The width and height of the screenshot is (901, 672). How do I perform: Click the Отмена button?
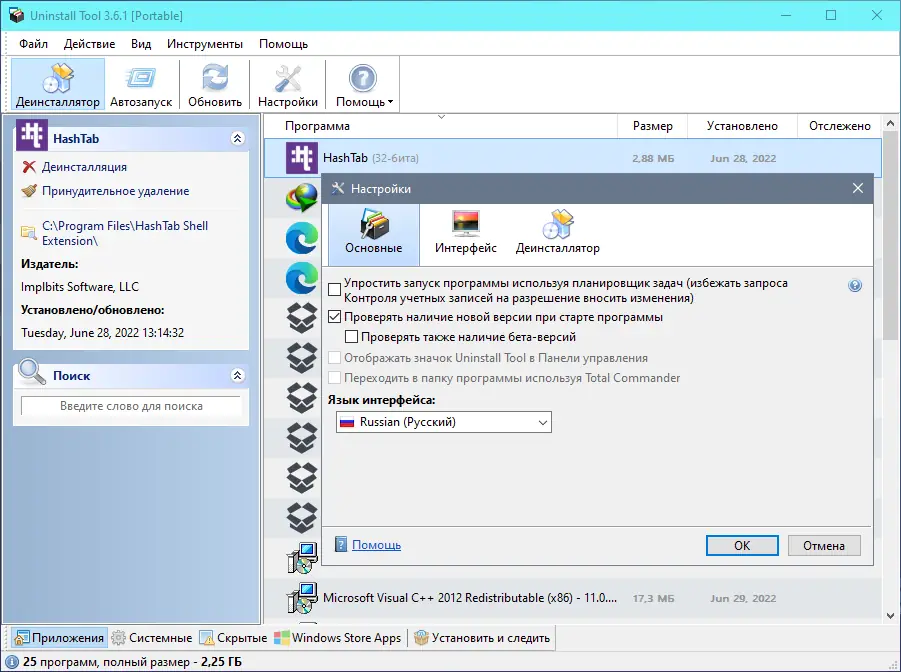(x=823, y=546)
